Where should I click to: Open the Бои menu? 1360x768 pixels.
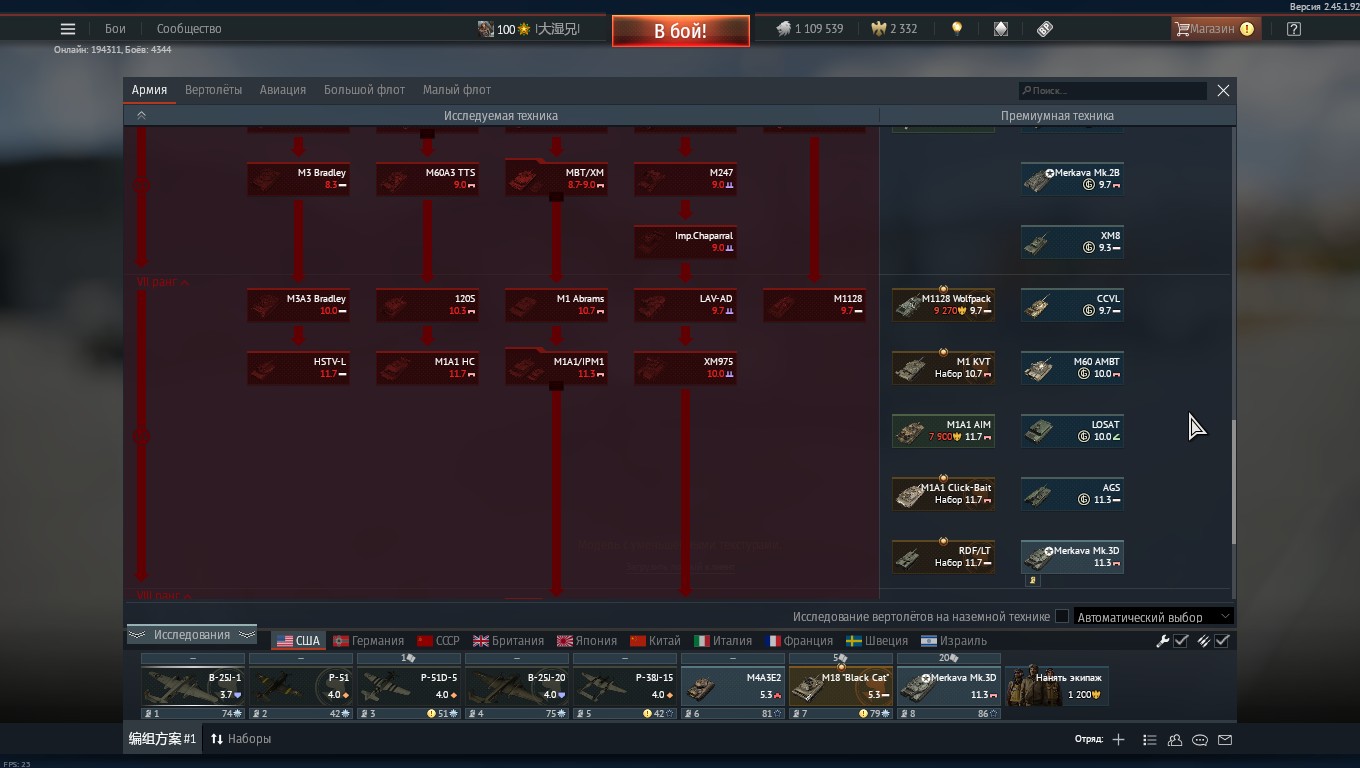(116, 29)
